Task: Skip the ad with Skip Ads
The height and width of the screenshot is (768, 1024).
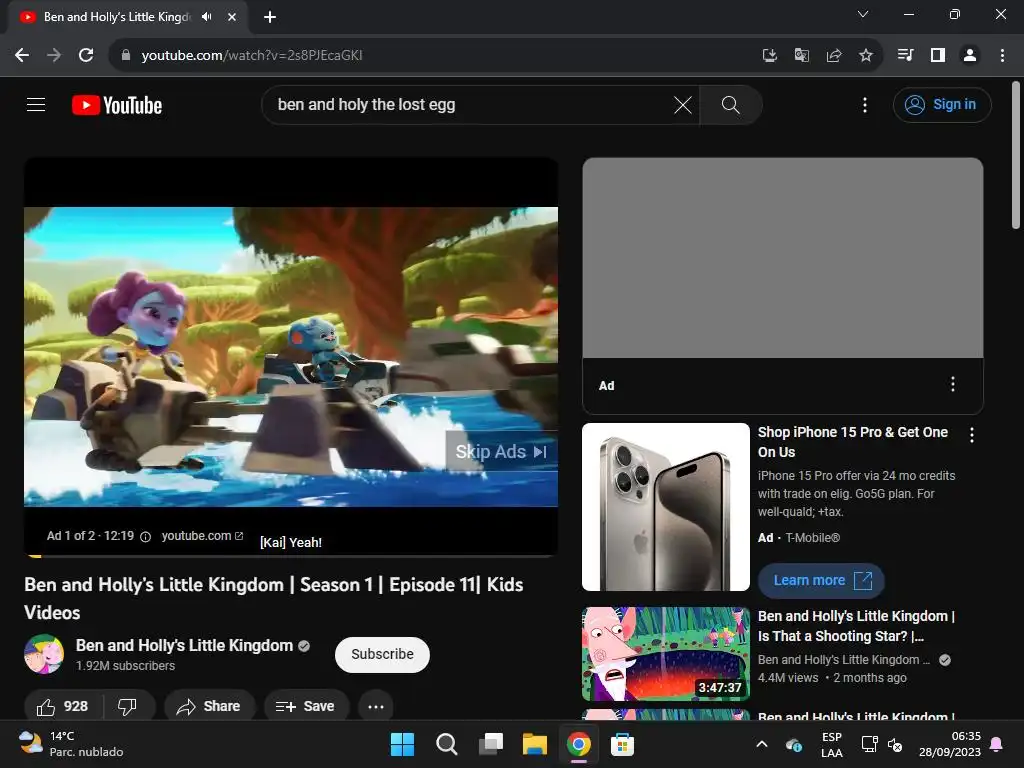Action: coord(501,451)
